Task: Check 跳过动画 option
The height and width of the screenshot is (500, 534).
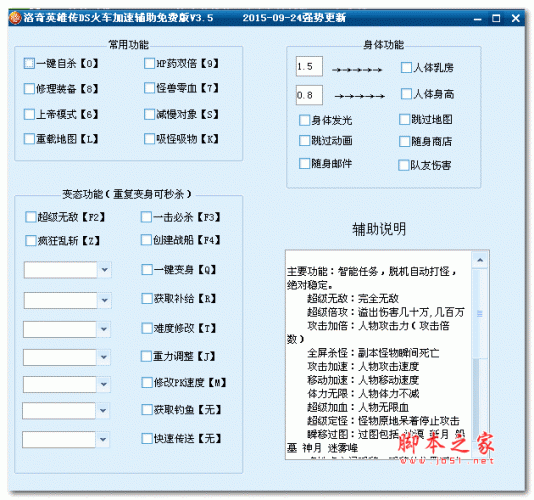Action: (x=304, y=141)
